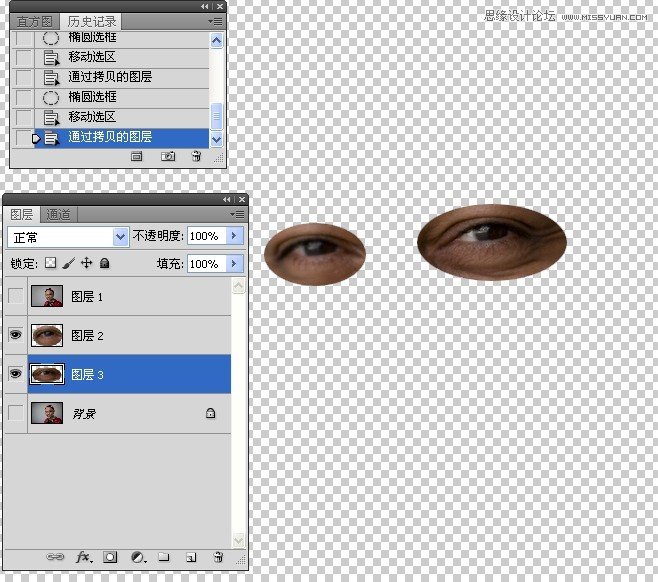Switch to the 直方图 tab
This screenshot has width=658, height=582.
click(x=35, y=21)
